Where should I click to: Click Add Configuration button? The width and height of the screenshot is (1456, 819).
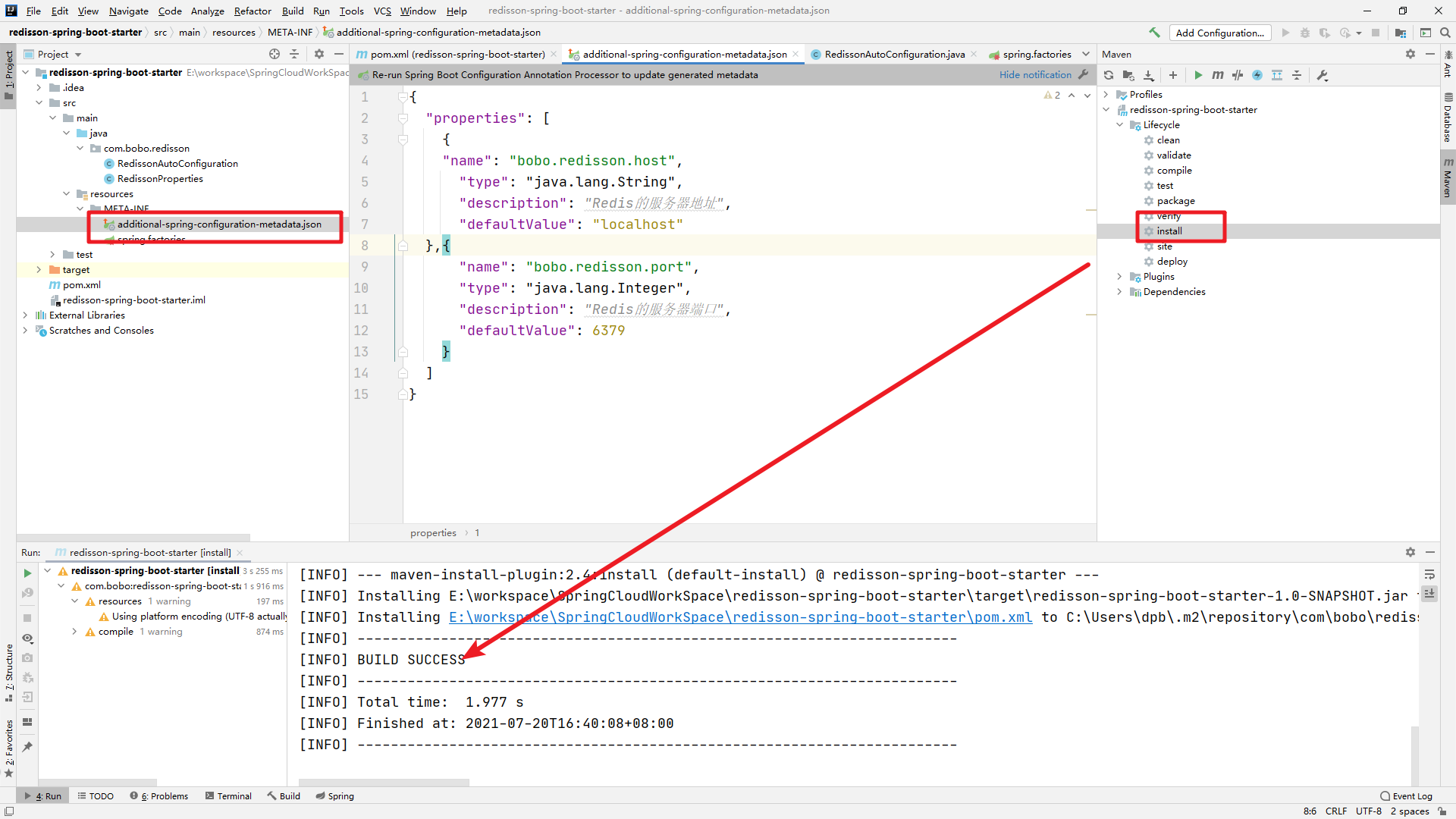tap(1219, 33)
